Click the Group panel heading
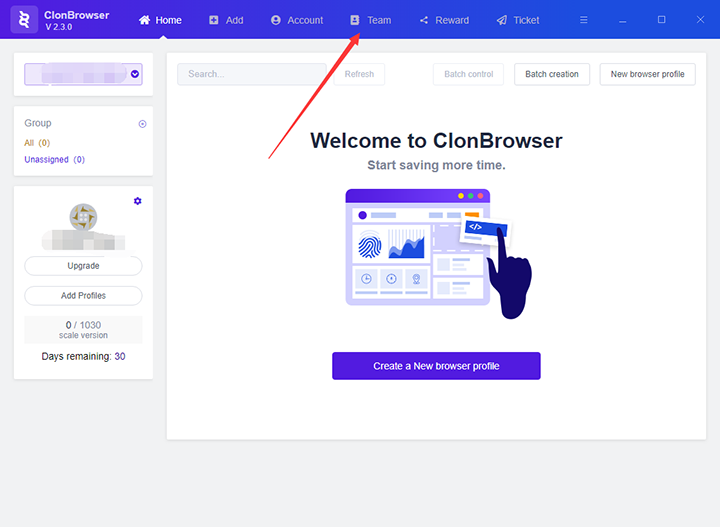 pos(38,123)
